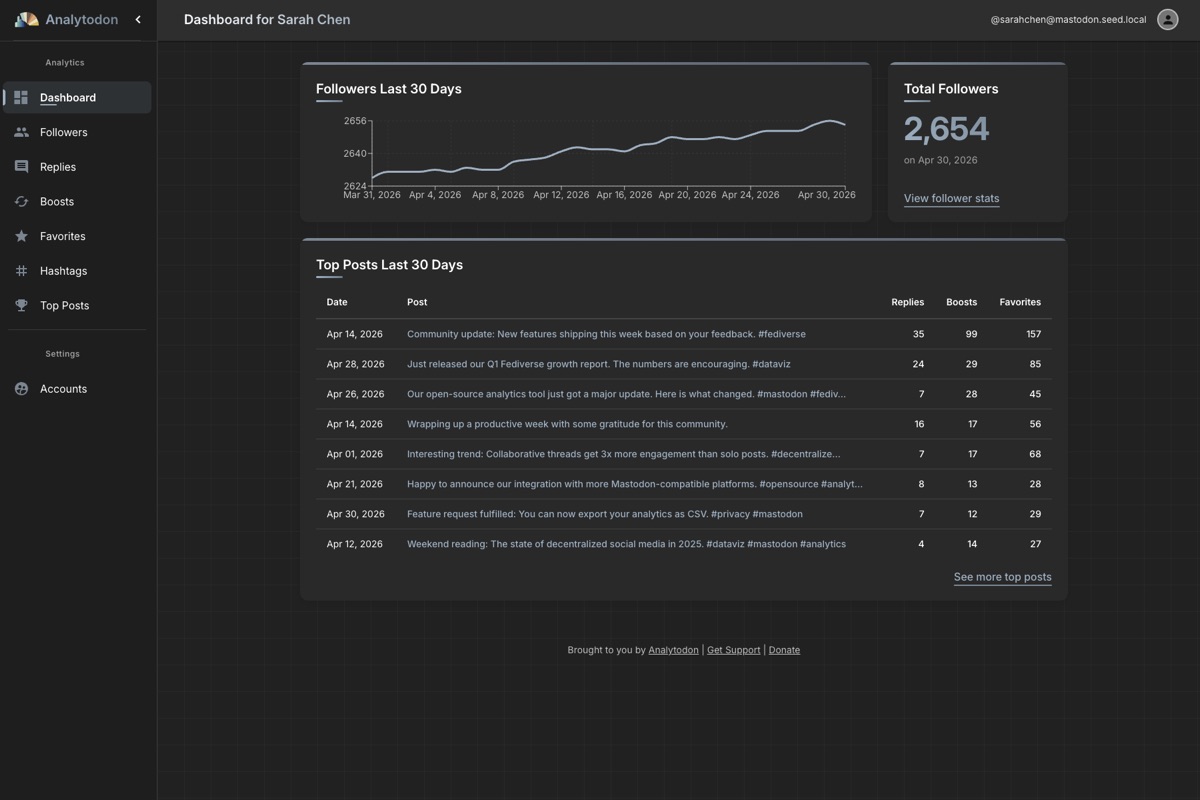Open the Feature request fulfilled CSV post
Screen dimensions: 1200x800
(604, 514)
